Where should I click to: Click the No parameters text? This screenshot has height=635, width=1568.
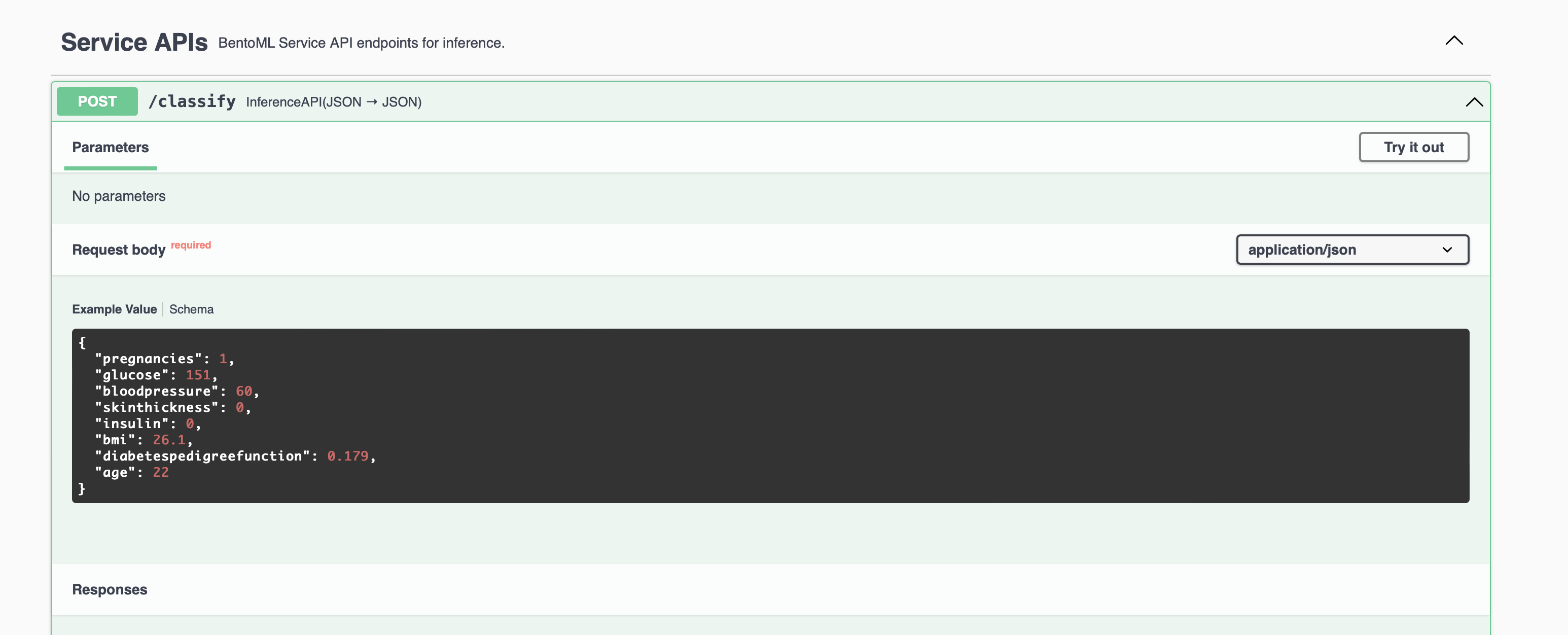(119, 196)
